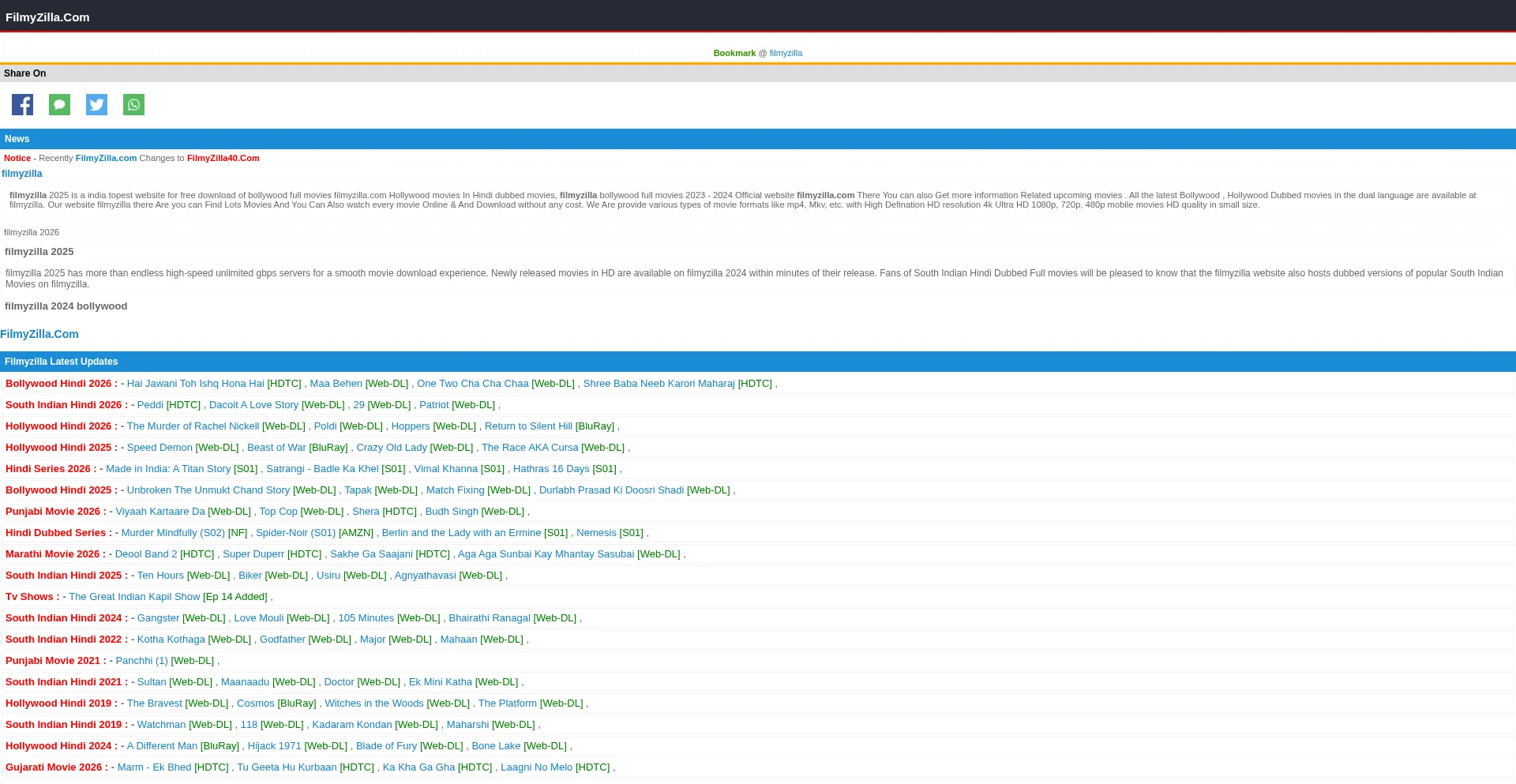The width and height of the screenshot is (1516, 784).
Task: Open Blade of Fury link
Action: (386, 746)
